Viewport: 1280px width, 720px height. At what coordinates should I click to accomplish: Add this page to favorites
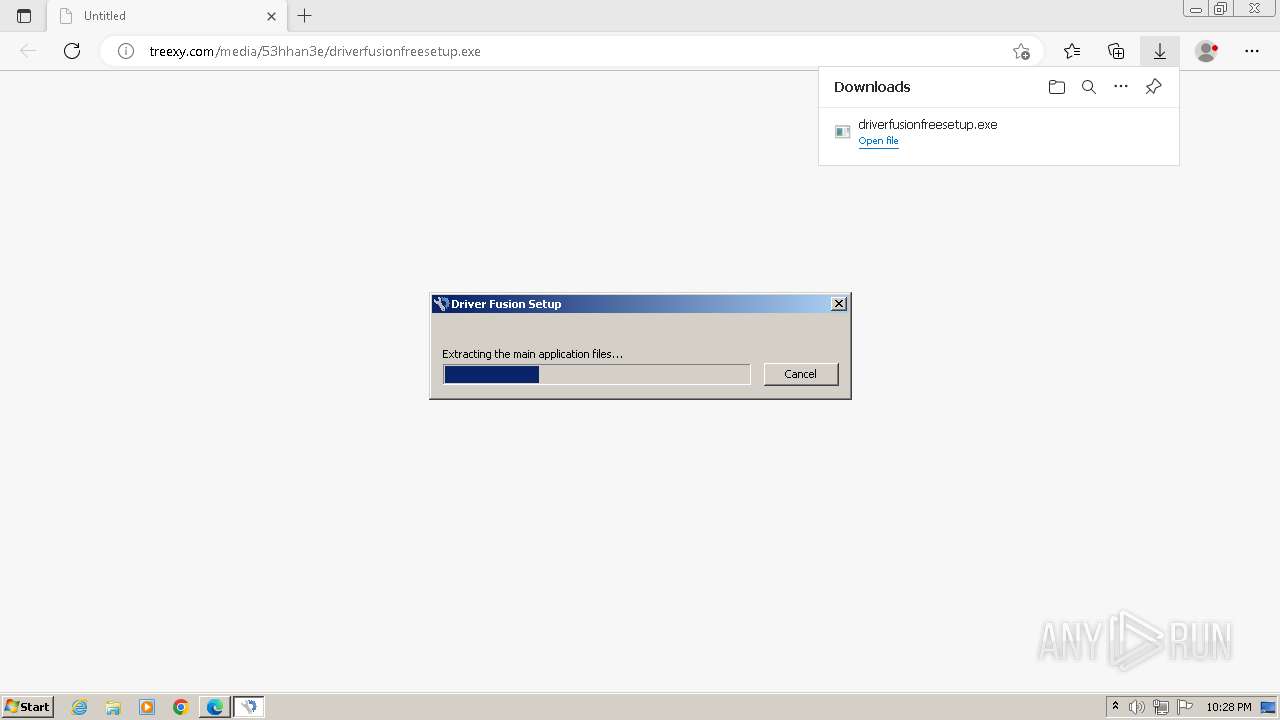[x=1021, y=51]
